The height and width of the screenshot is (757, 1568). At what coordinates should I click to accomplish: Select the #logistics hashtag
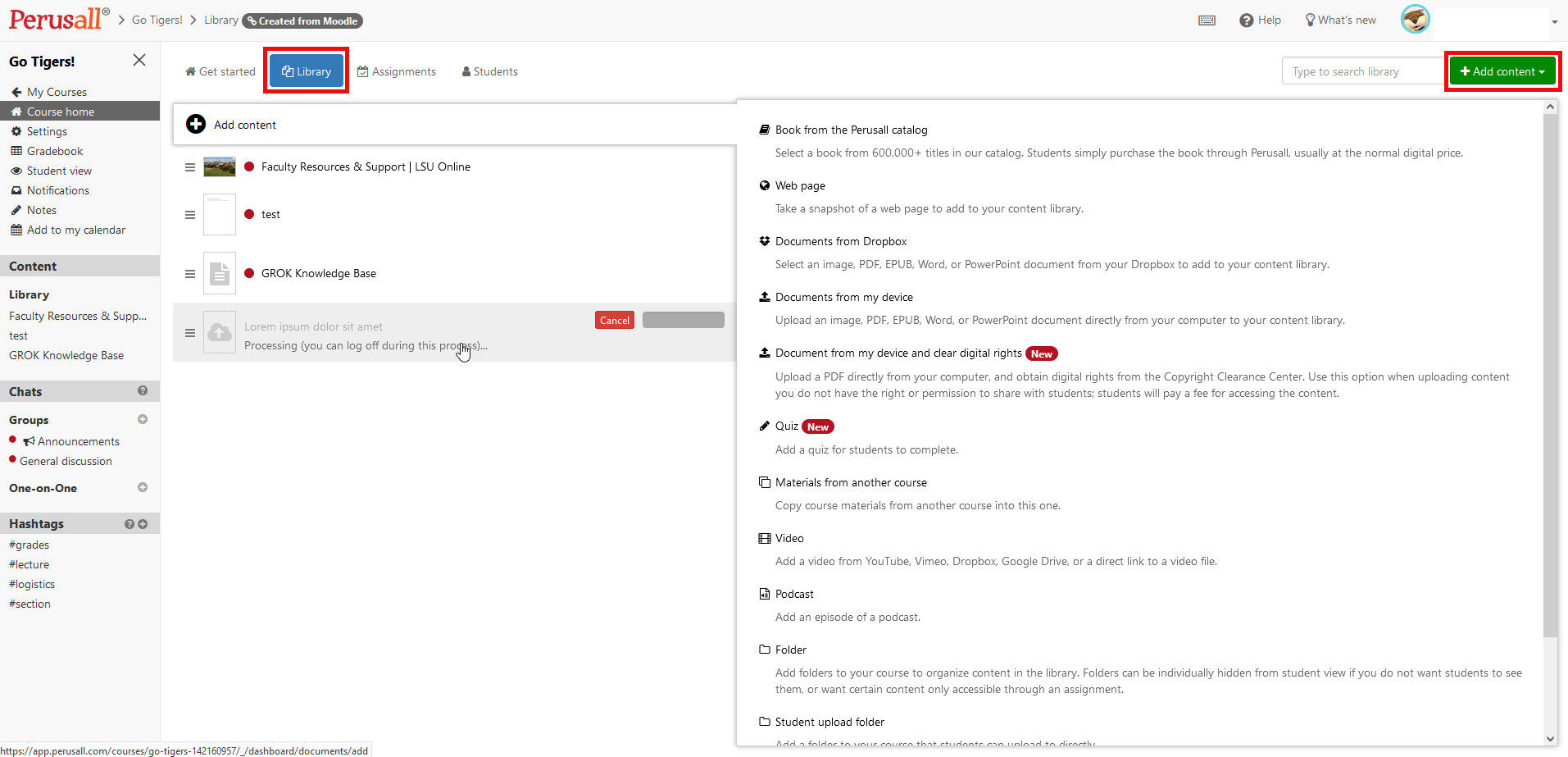click(32, 584)
